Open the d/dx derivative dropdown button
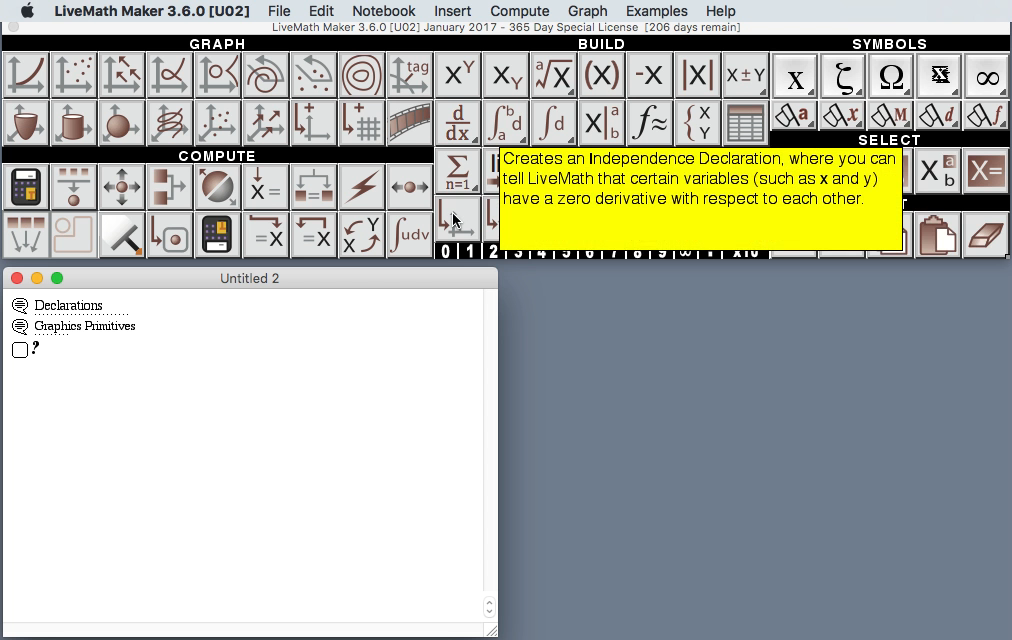1012x640 pixels. (457, 124)
